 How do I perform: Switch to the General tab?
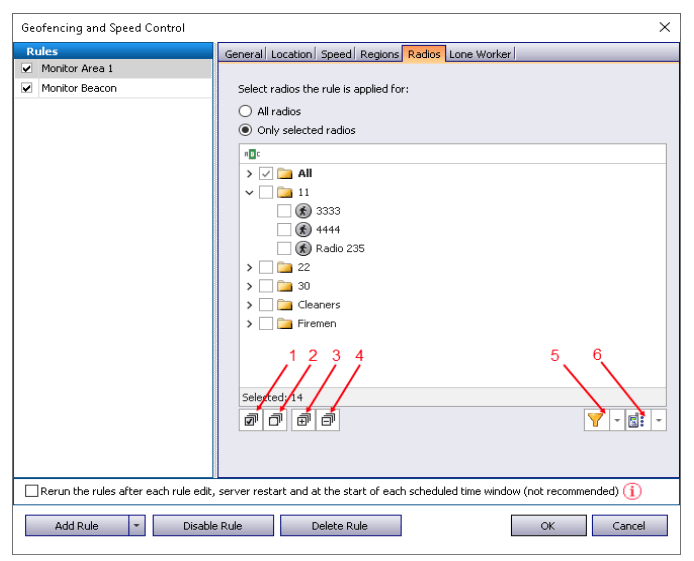pyautogui.click(x=243, y=54)
